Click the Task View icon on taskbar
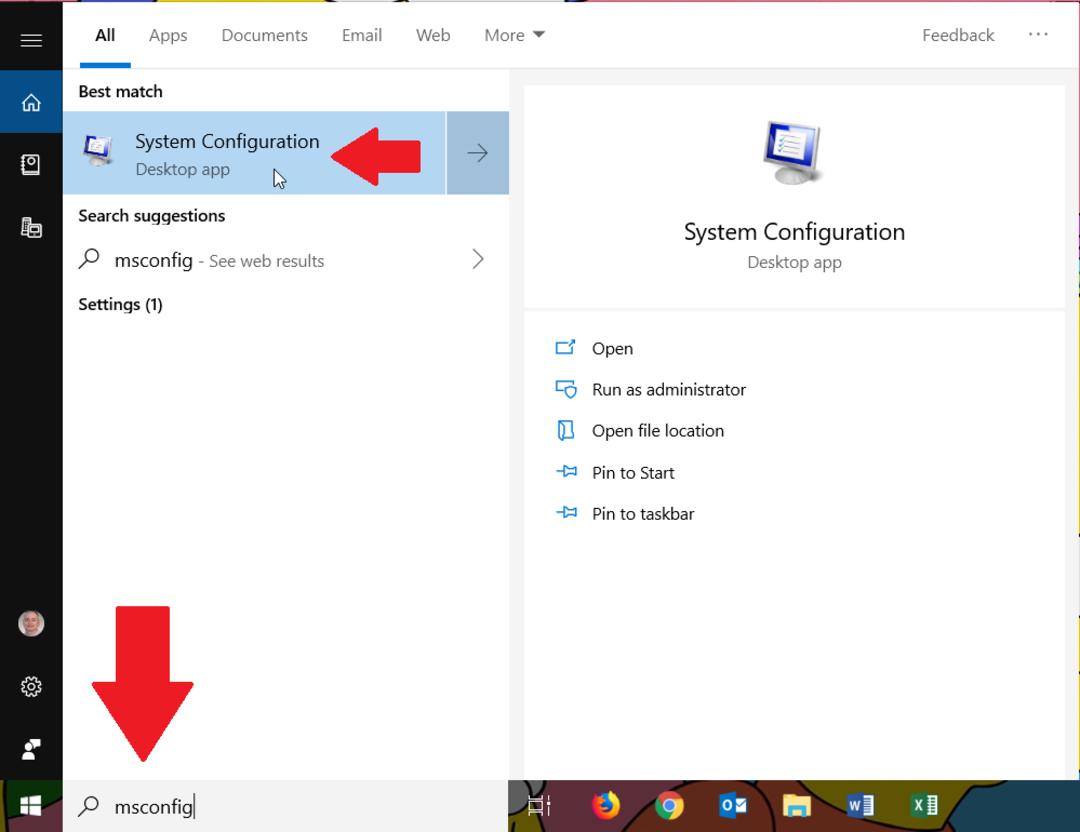The width and height of the screenshot is (1080, 832). pos(539,805)
